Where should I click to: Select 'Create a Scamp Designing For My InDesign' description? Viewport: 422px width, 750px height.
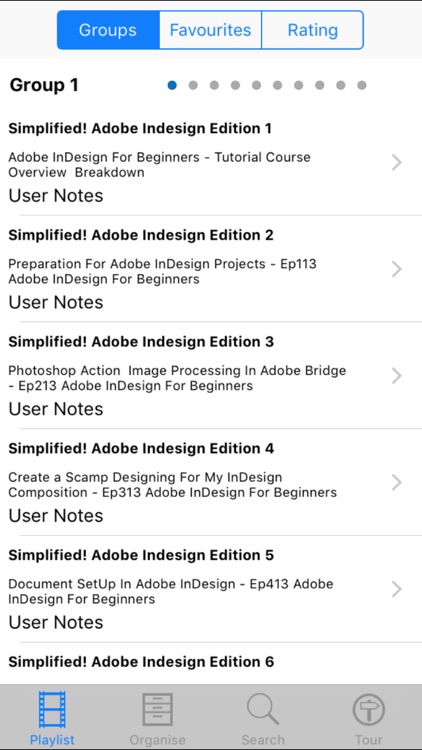click(x=173, y=485)
